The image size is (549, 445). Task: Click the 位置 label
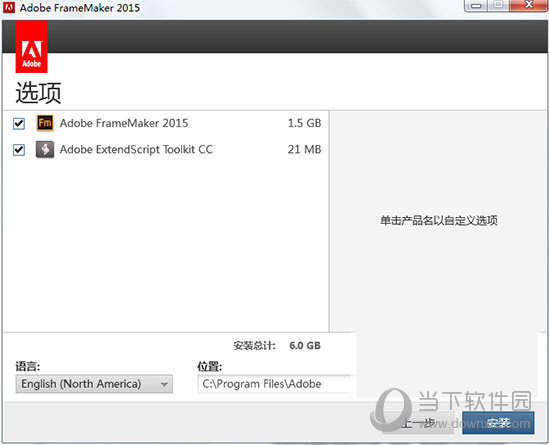tap(209, 366)
